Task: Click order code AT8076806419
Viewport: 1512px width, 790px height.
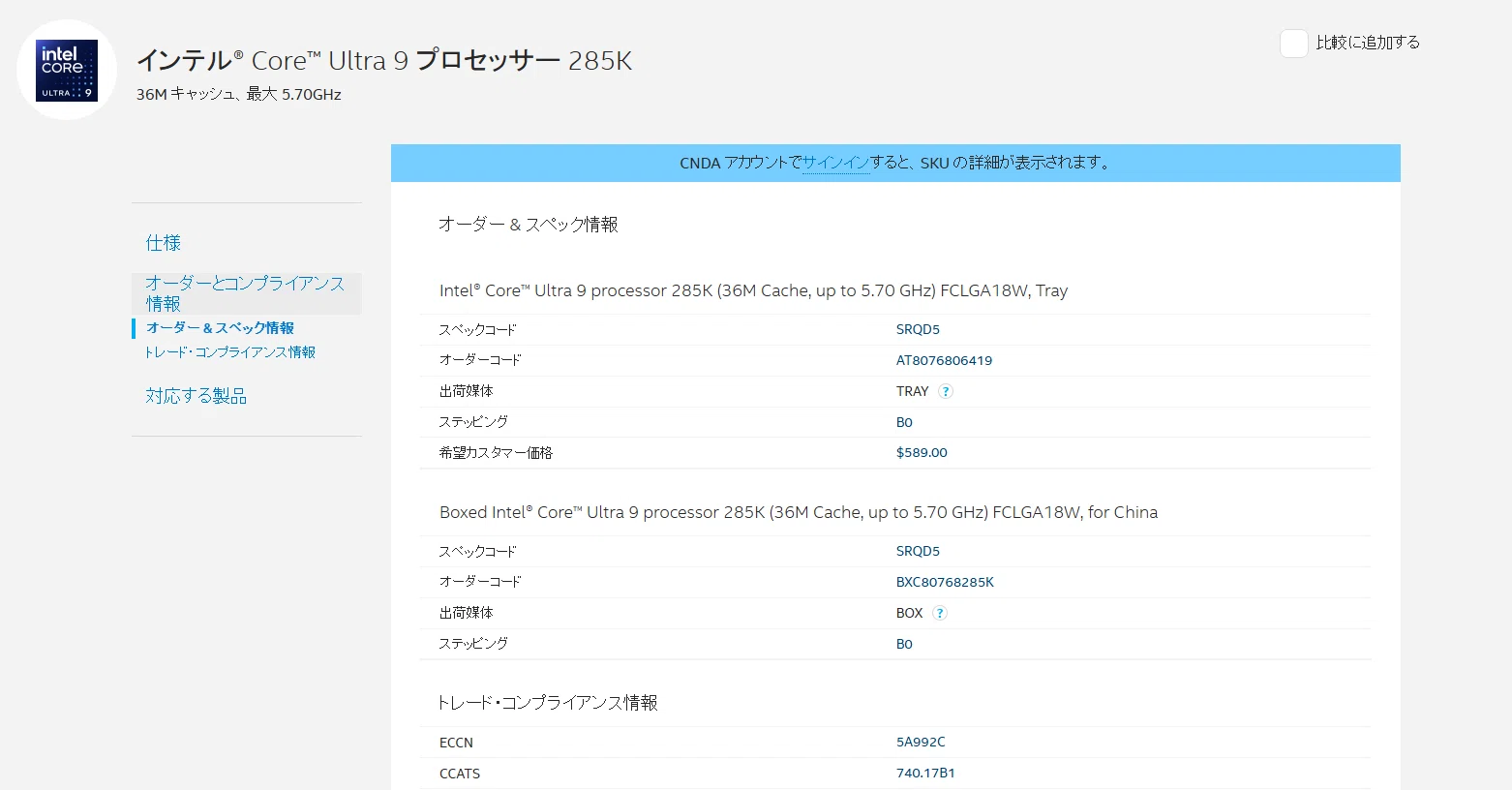Action: coord(944,360)
